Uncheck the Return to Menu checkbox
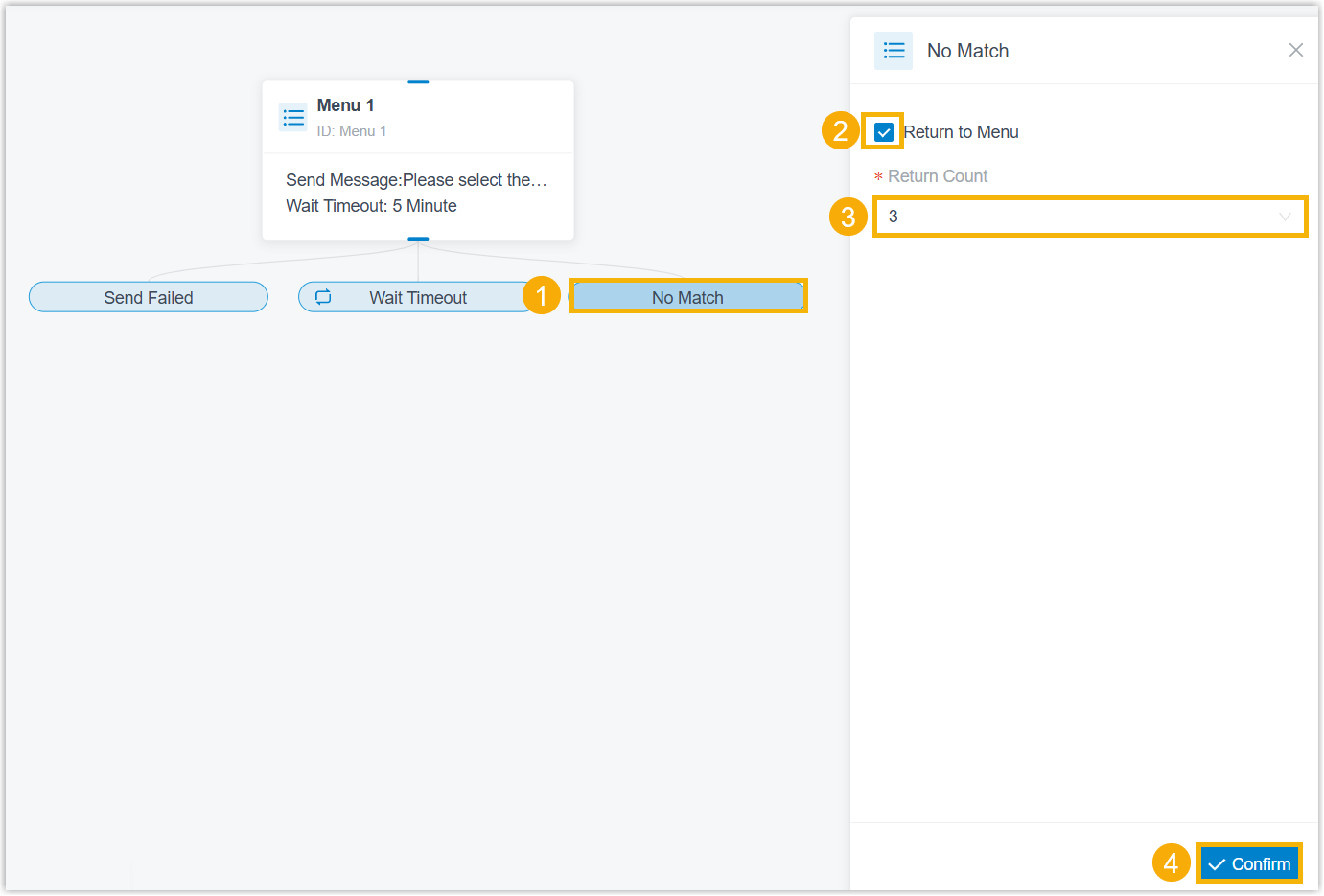1324x896 pixels. click(884, 132)
